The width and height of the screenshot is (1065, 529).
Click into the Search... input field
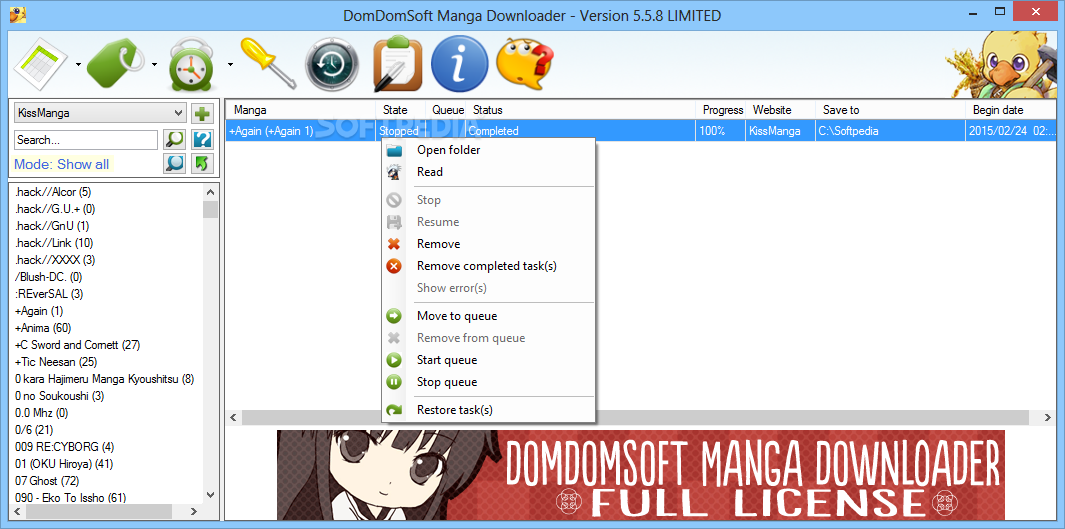tap(86, 140)
